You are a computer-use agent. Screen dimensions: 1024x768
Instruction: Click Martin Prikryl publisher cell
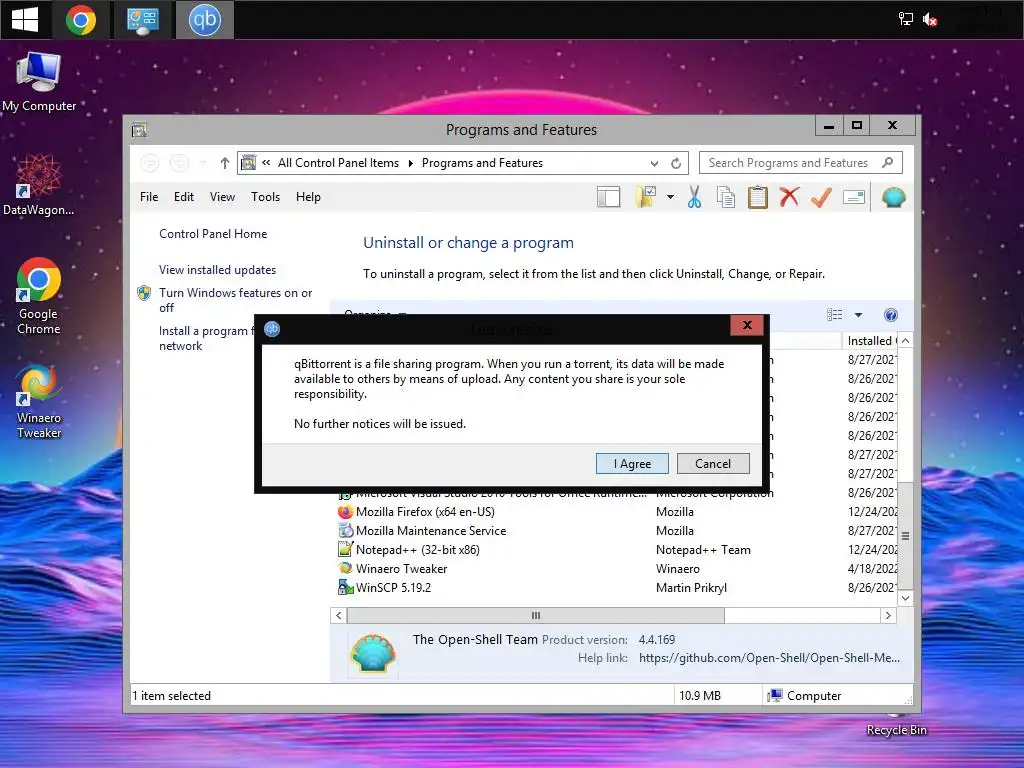click(691, 588)
